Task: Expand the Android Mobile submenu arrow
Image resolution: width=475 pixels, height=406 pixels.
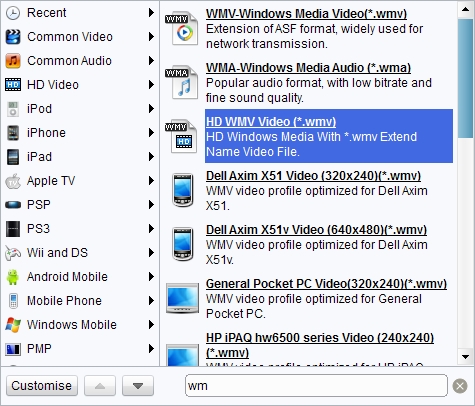Action: (x=151, y=277)
